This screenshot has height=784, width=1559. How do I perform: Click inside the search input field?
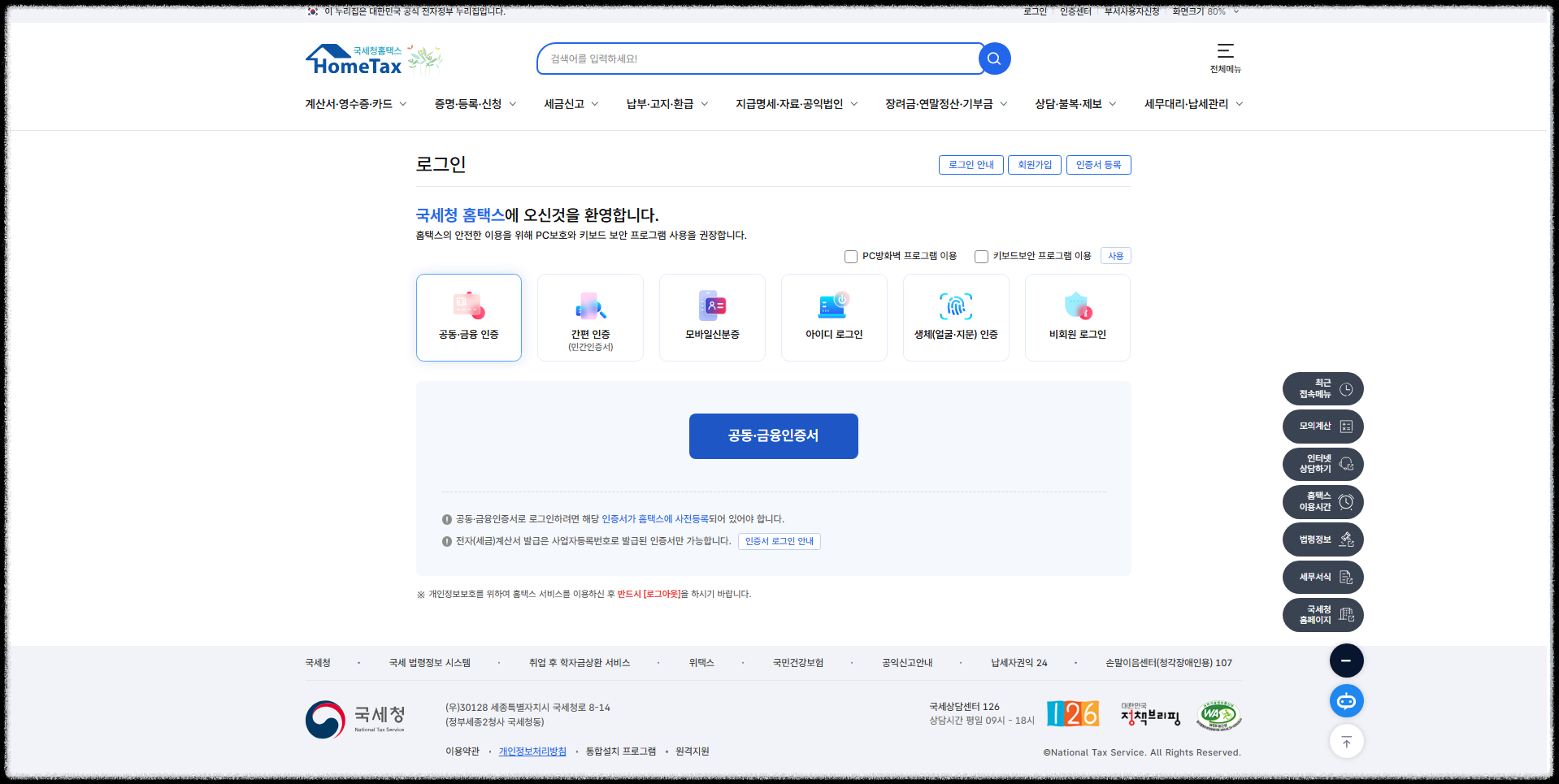[x=760, y=58]
